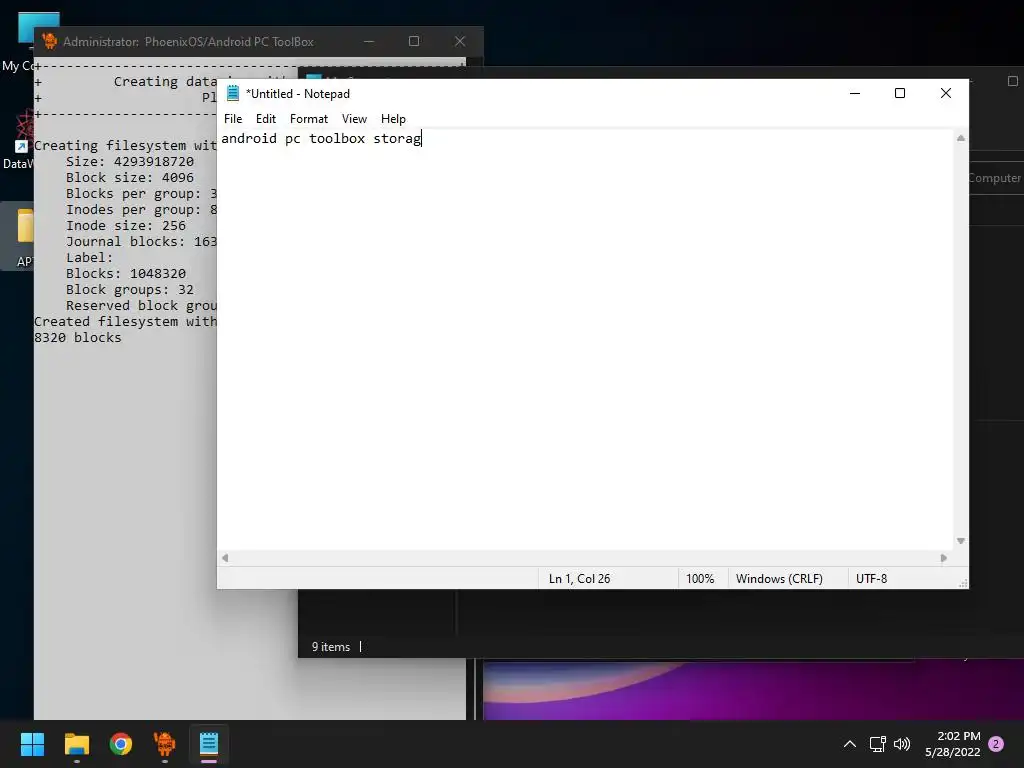The width and height of the screenshot is (1024, 768).
Task: Select the DataW desktop shortcut icon
Action: click(18, 140)
